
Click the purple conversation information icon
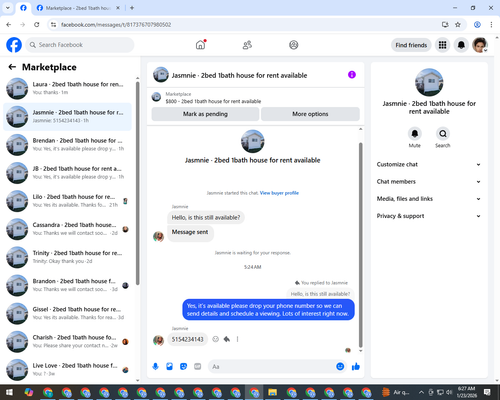352,75
